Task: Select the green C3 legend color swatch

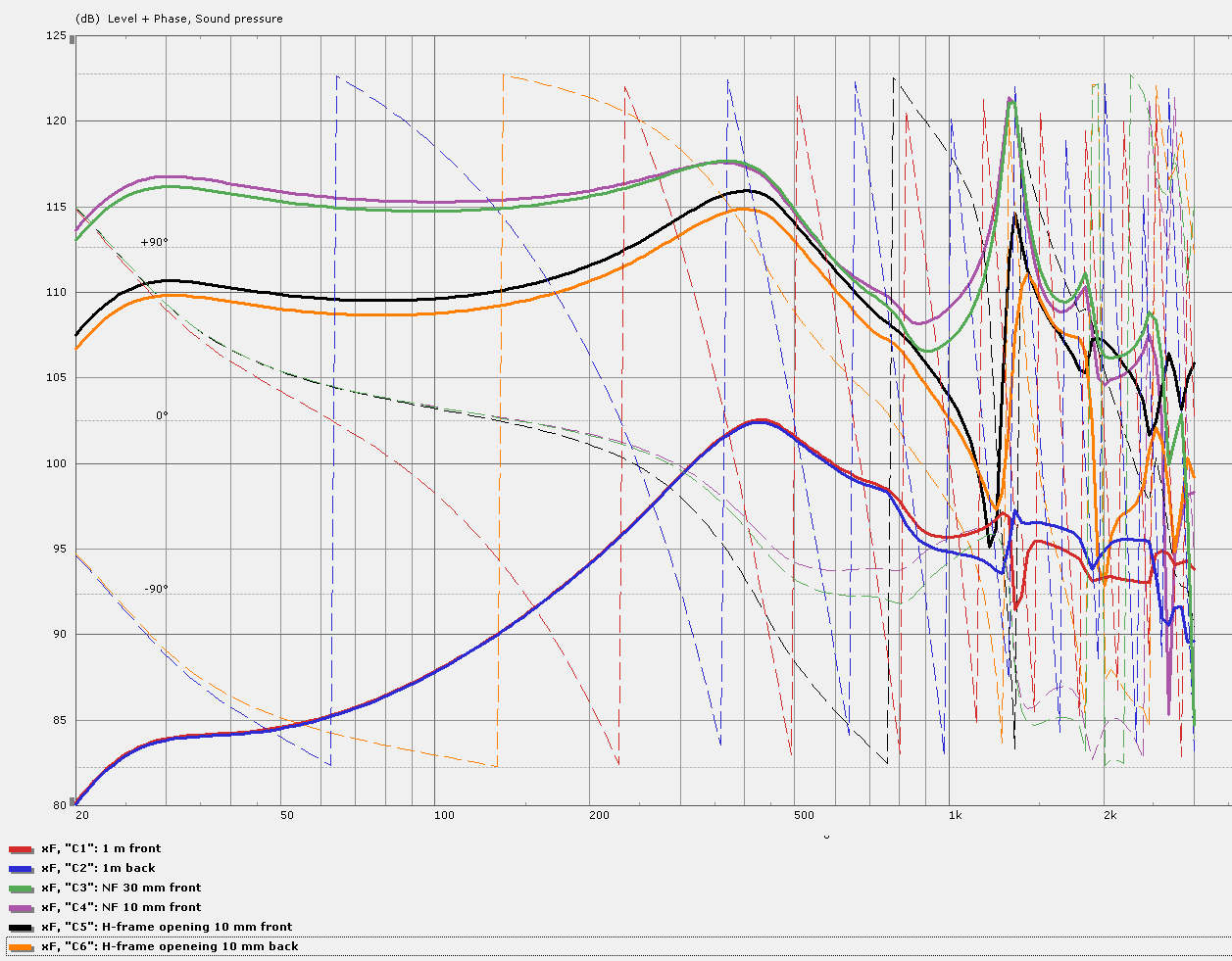Action: 22,889
